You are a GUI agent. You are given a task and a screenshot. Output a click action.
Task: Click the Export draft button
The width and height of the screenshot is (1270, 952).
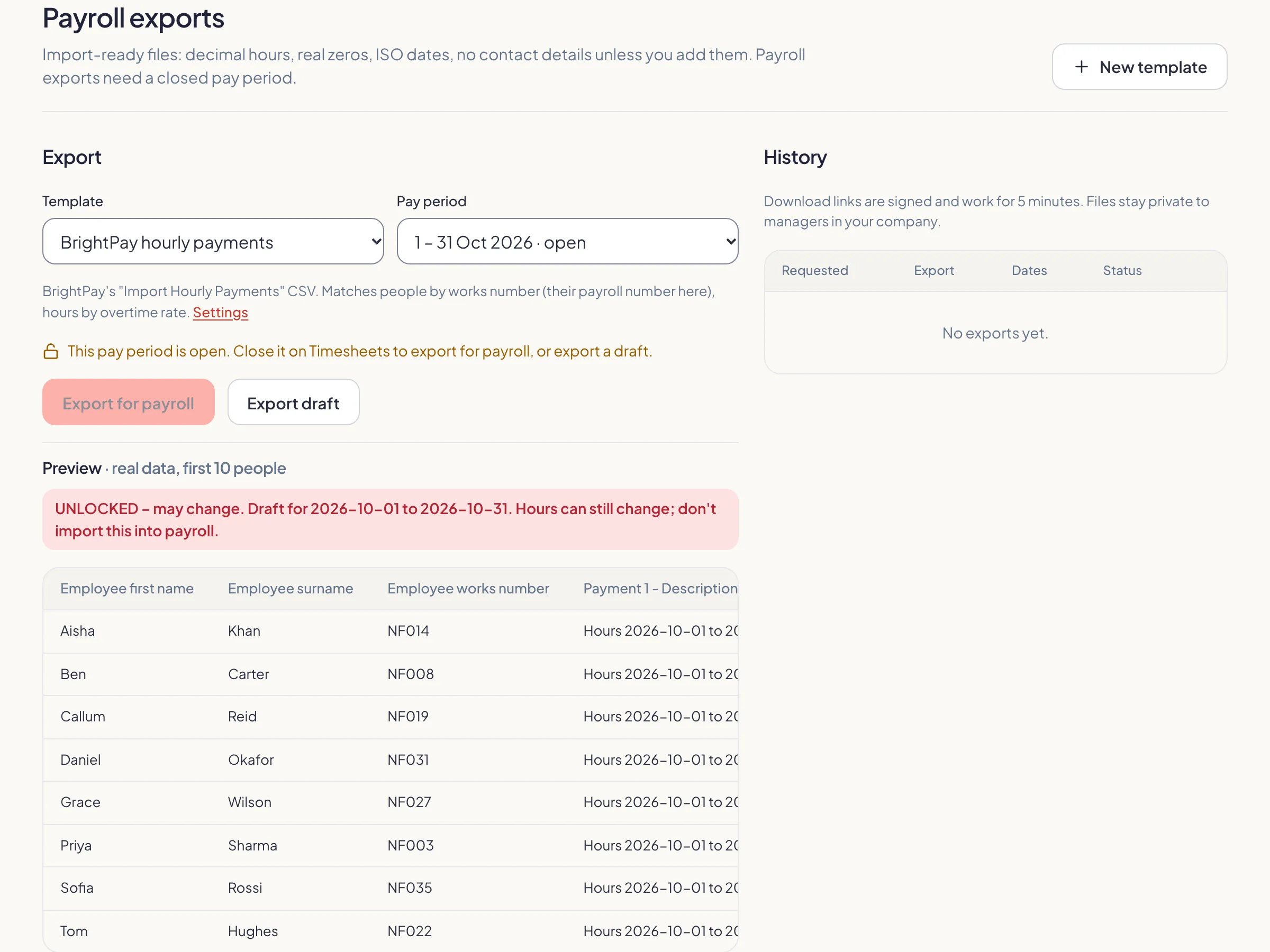tap(293, 402)
